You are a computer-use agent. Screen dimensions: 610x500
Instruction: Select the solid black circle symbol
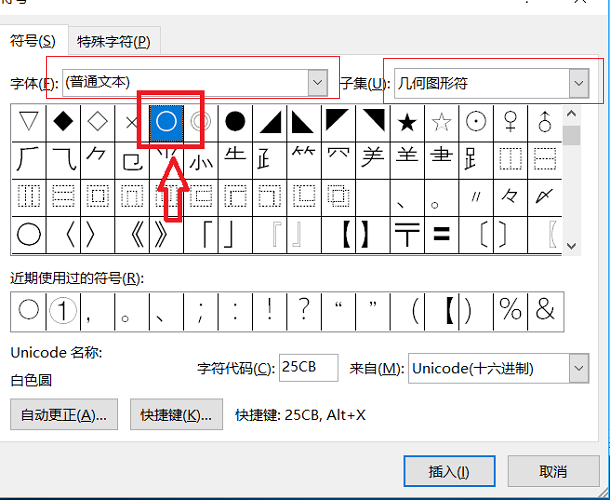[235, 123]
